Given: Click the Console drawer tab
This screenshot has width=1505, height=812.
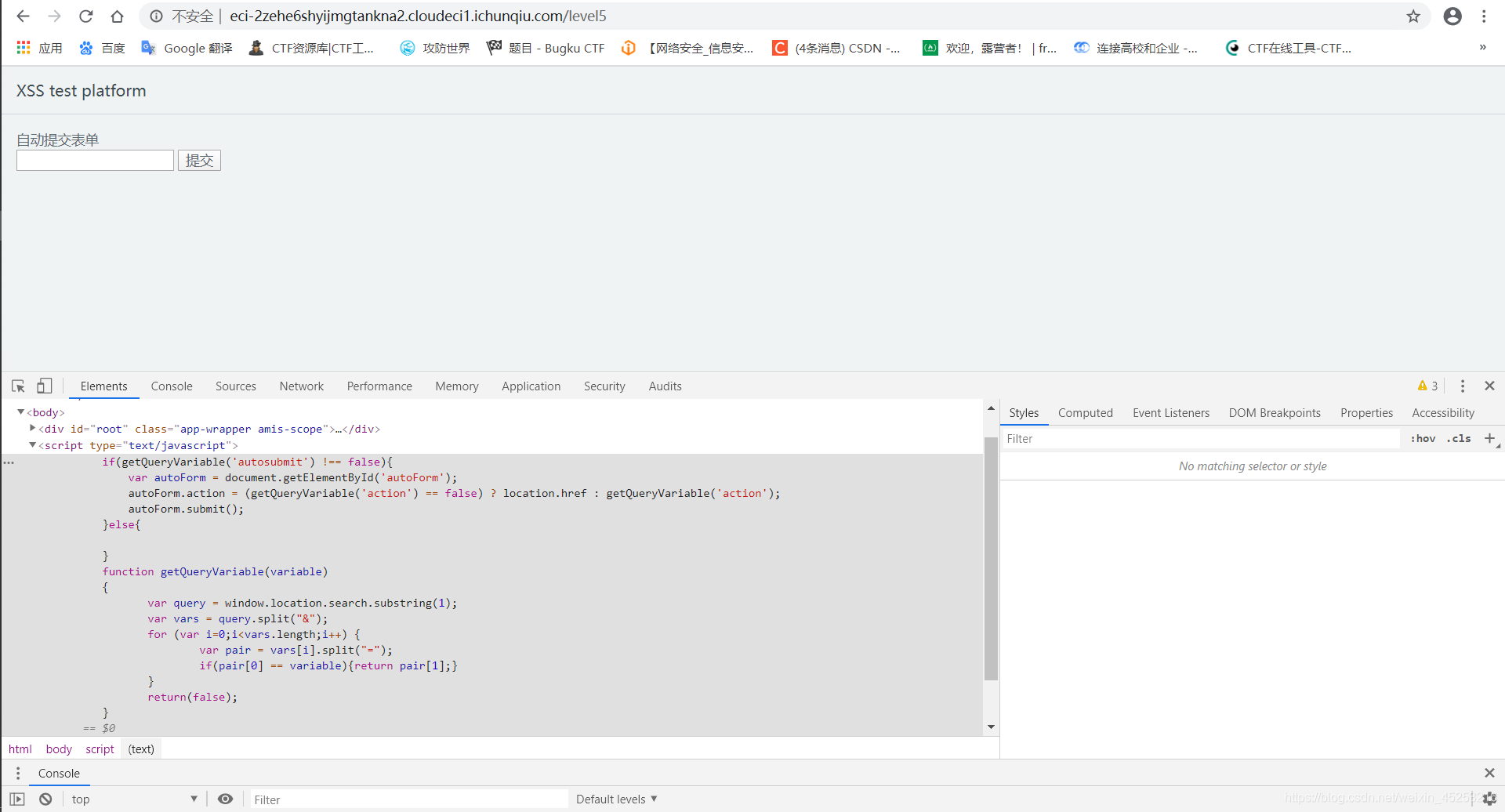Looking at the screenshot, I should click(x=59, y=774).
